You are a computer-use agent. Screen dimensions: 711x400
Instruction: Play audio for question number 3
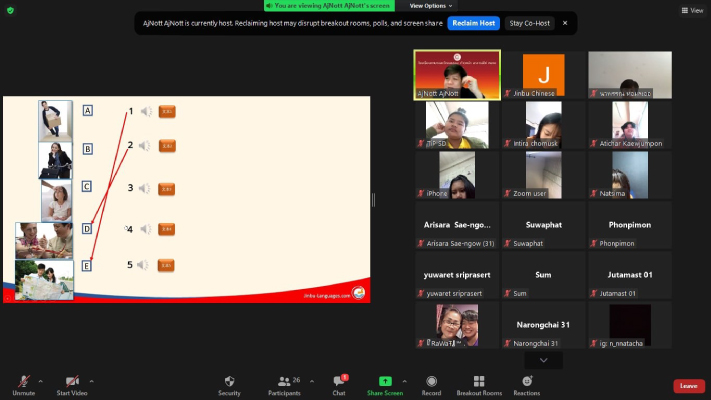pos(145,188)
